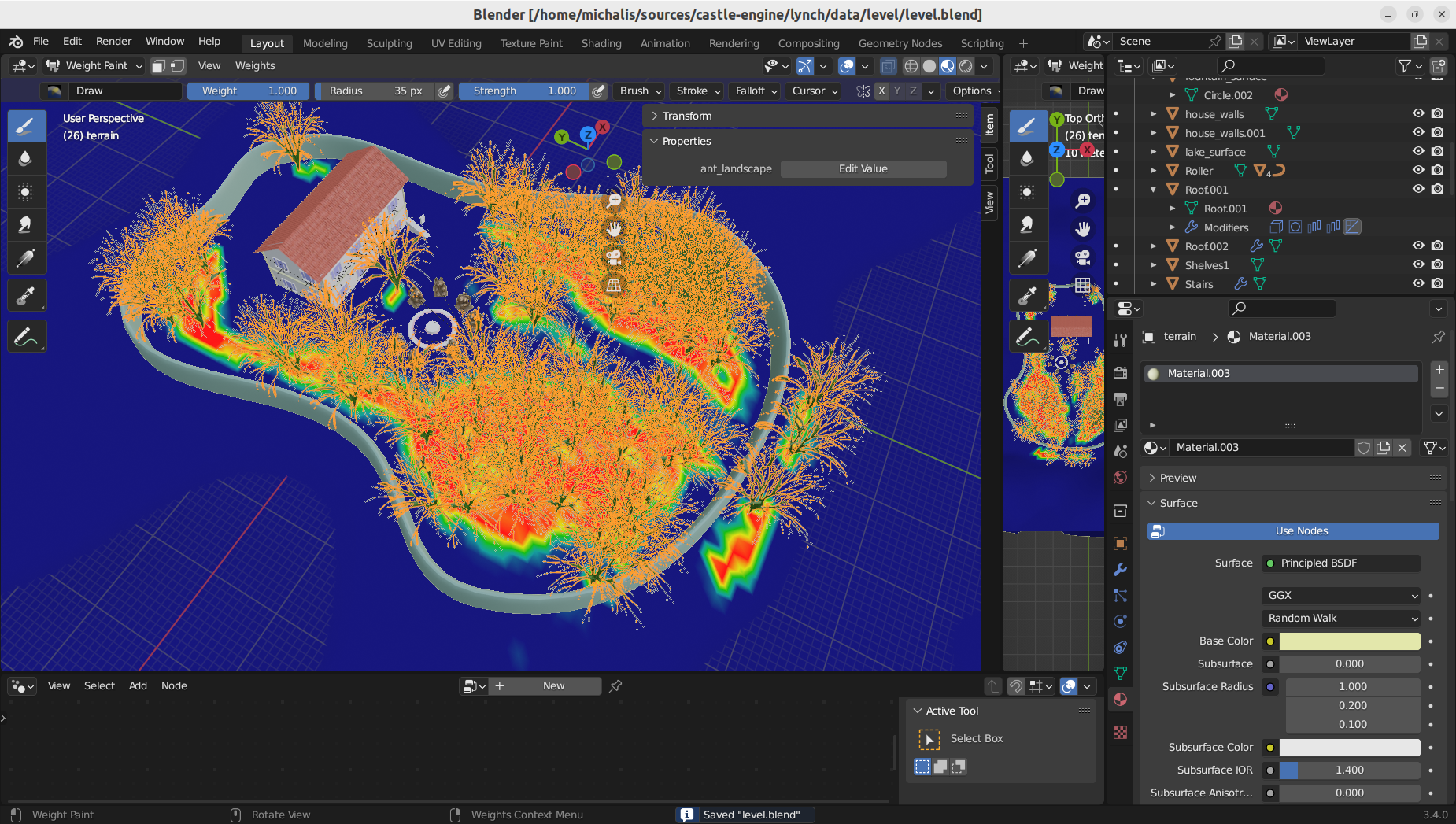This screenshot has height=824, width=1456.
Task: Expand the Transform panel
Action: click(686, 116)
